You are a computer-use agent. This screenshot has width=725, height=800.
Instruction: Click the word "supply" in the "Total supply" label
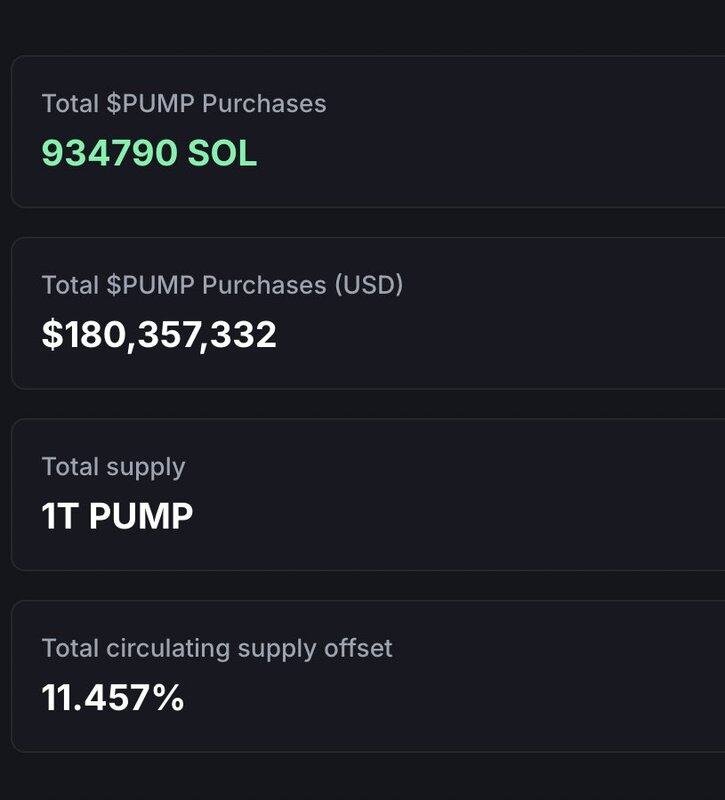[148, 467]
